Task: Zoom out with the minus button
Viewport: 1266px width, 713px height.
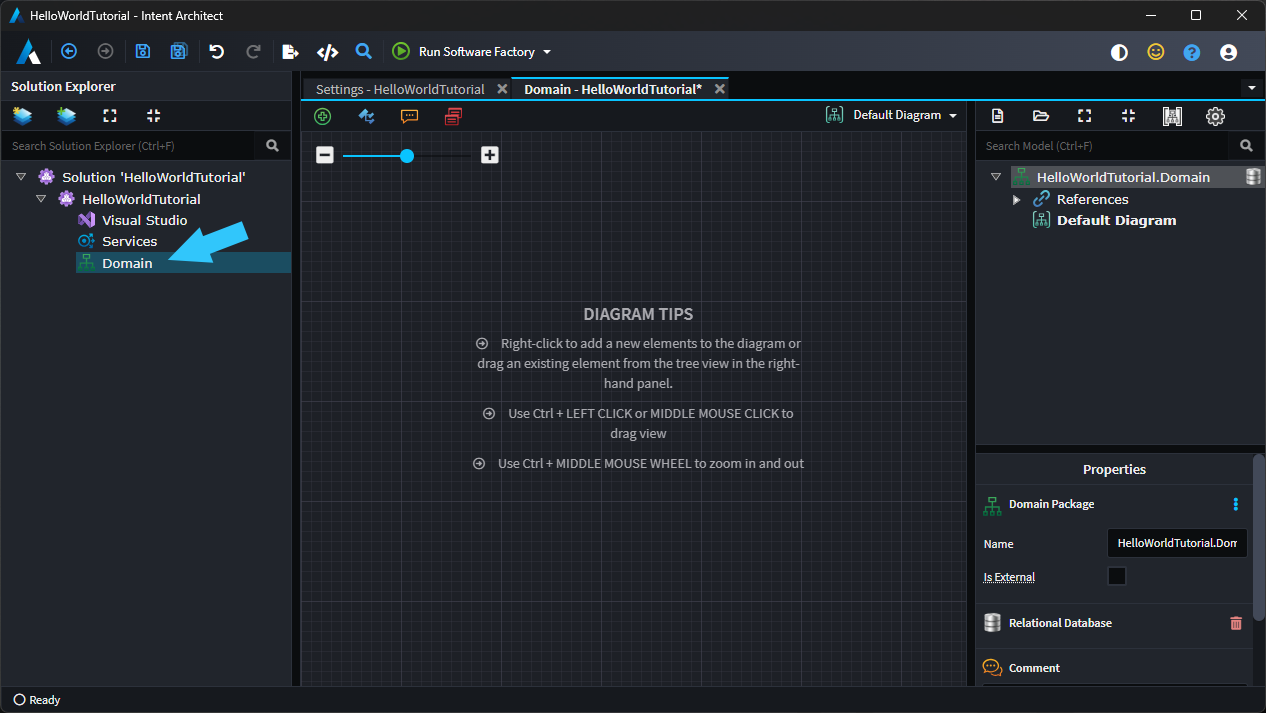Action: [325, 155]
